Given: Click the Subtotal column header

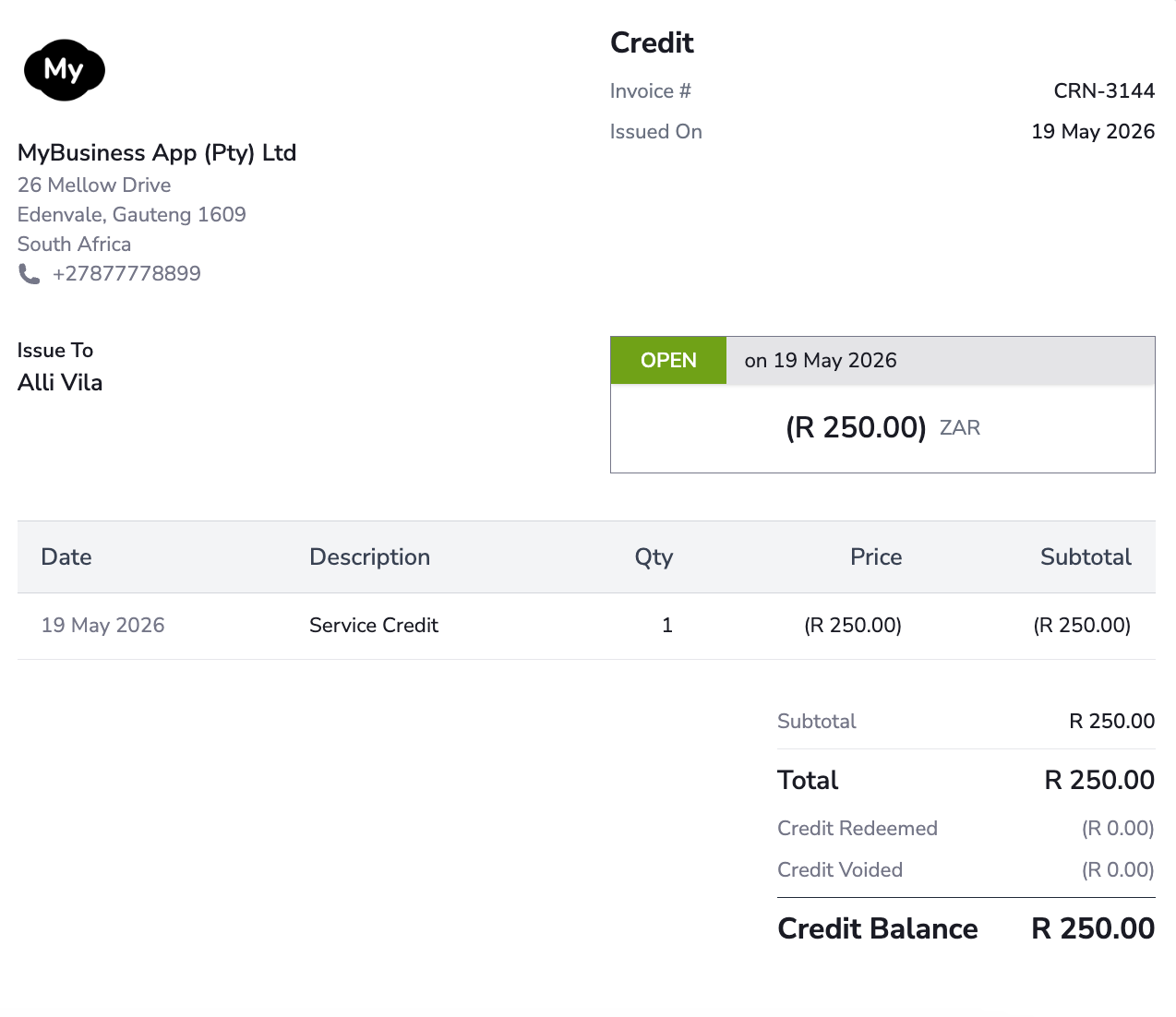Looking at the screenshot, I should click(x=1086, y=556).
